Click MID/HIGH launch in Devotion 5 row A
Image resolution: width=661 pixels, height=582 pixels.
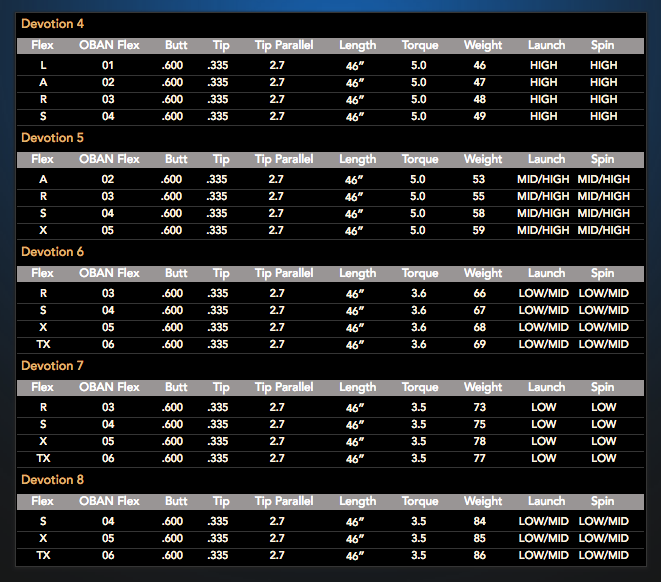point(543,180)
